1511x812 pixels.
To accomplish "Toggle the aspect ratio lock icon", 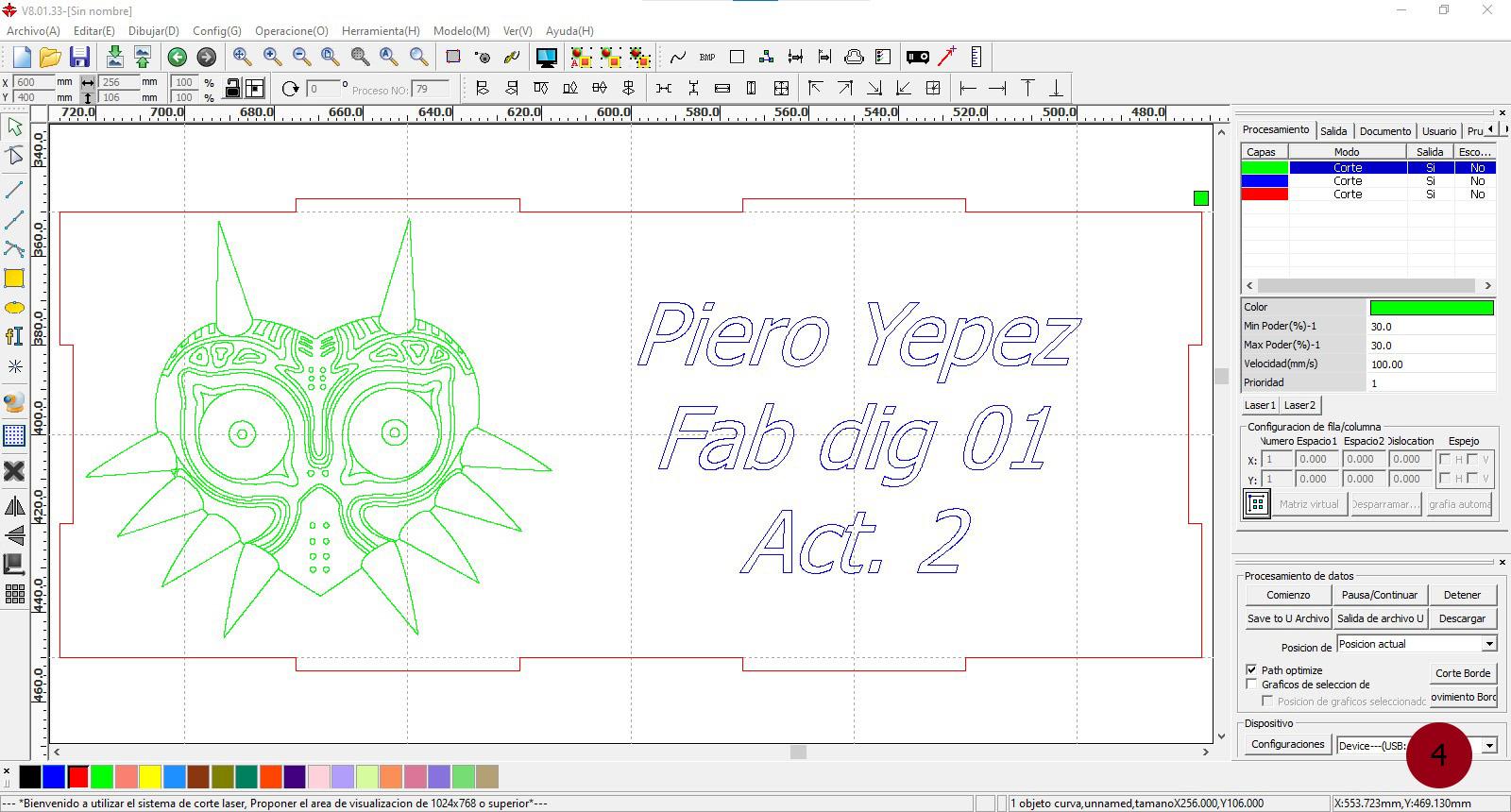I will click(x=232, y=88).
